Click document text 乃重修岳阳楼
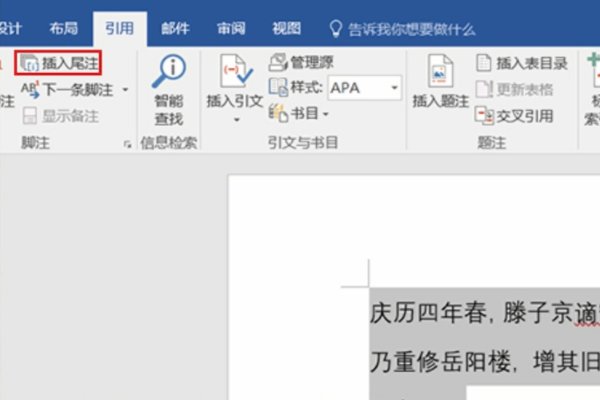Screen dimensions: 600x400 (x=440, y=362)
